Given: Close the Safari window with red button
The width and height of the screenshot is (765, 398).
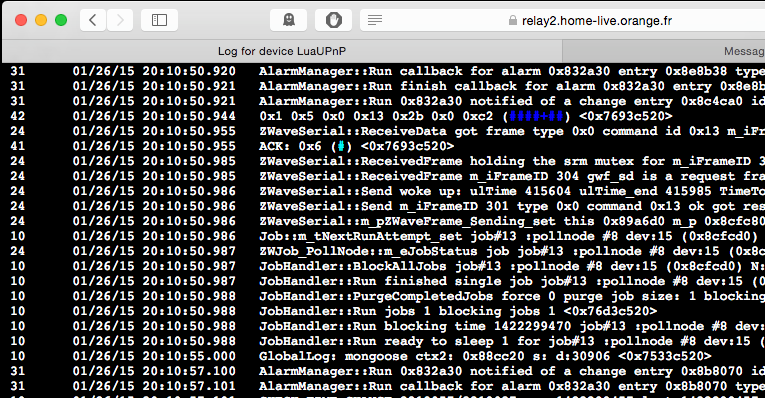Looking at the screenshot, I should click(21, 20).
